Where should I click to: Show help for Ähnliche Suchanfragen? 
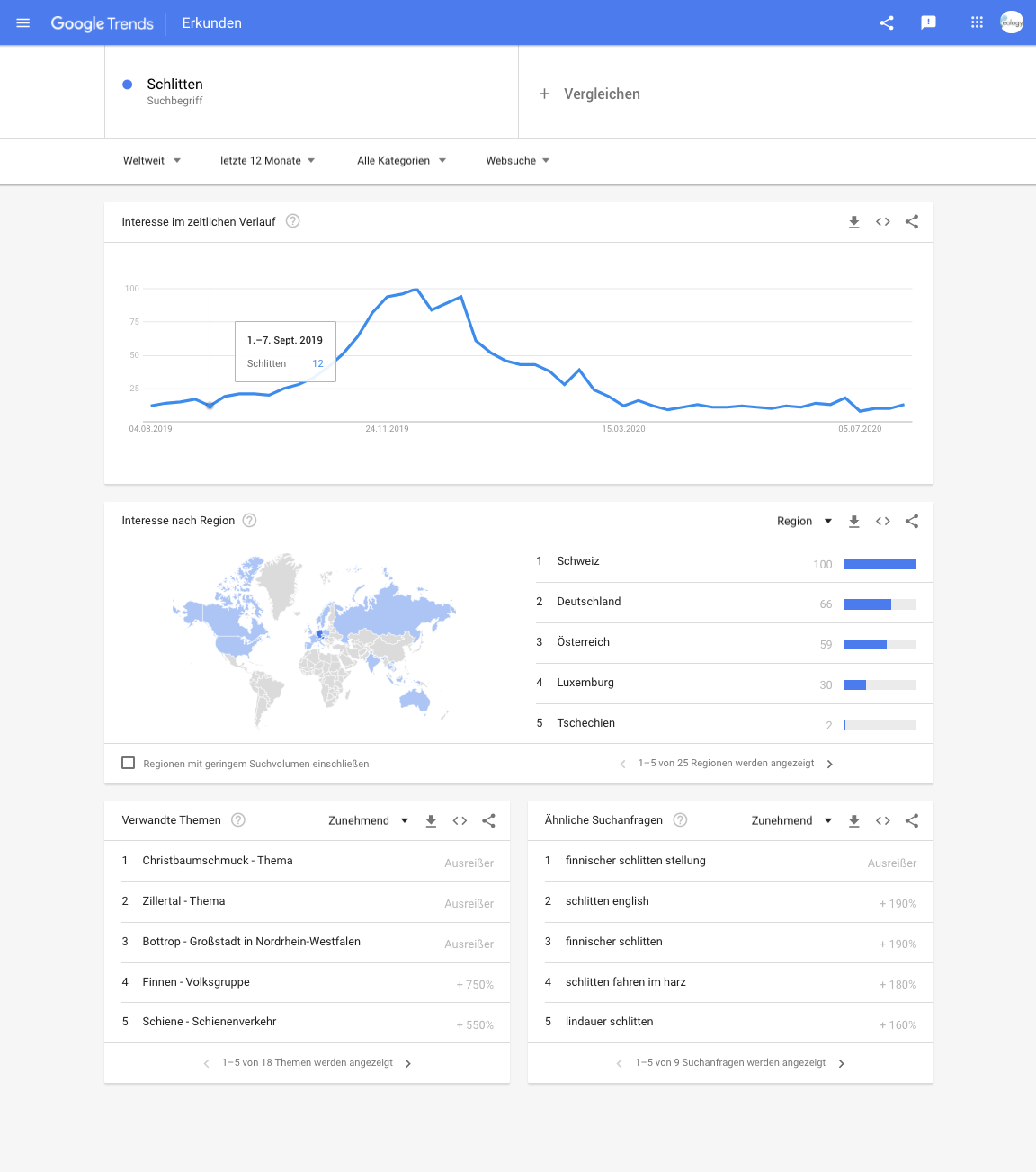point(681,820)
